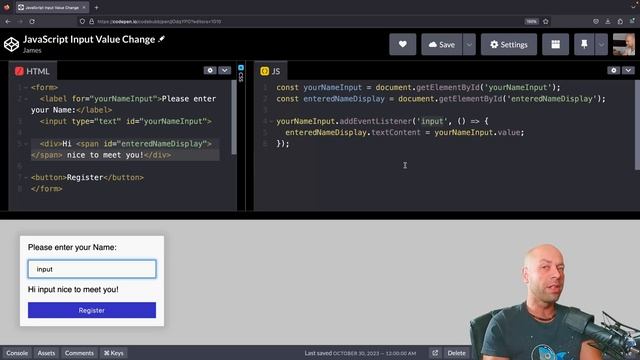Open the user profile avatar menu

pyautogui.click(x=624, y=44)
